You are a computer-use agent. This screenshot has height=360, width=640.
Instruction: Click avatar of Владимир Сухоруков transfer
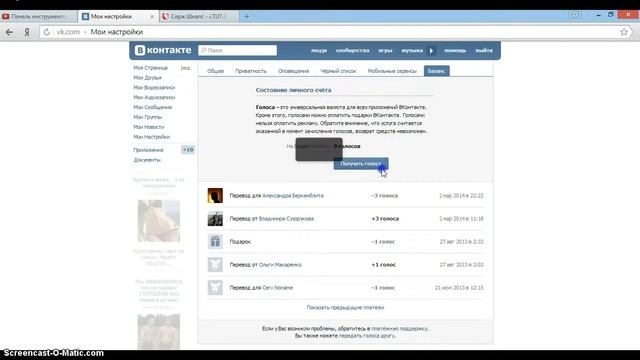click(215, 219)
